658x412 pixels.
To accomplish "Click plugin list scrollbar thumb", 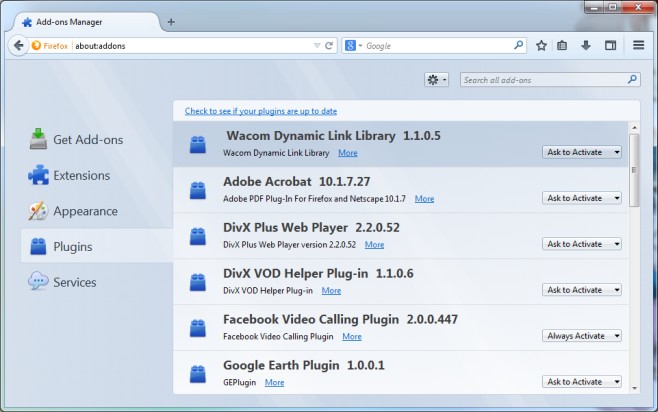I will point(634,170).
